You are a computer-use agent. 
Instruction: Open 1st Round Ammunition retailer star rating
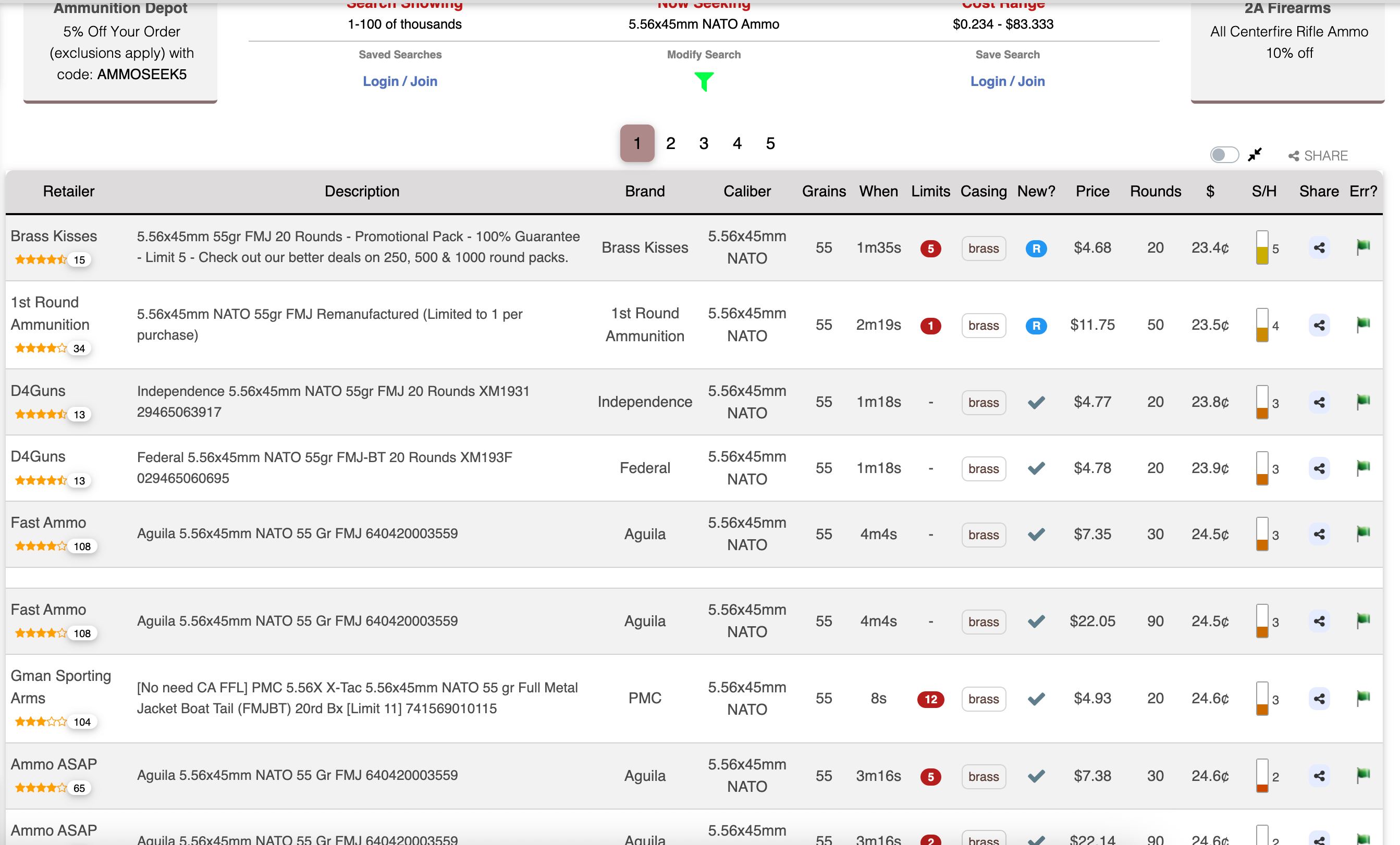41,348
